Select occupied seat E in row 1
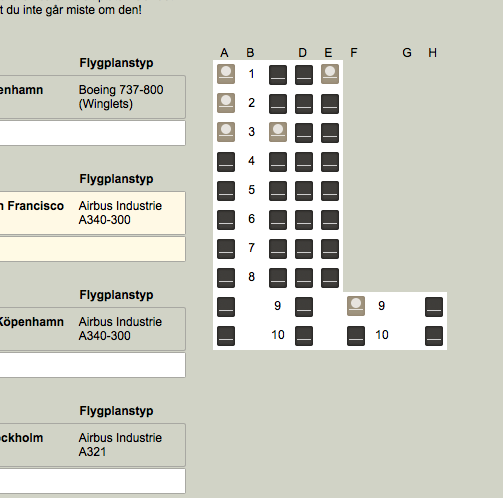503x498 pixels. (x=330, y=74)
